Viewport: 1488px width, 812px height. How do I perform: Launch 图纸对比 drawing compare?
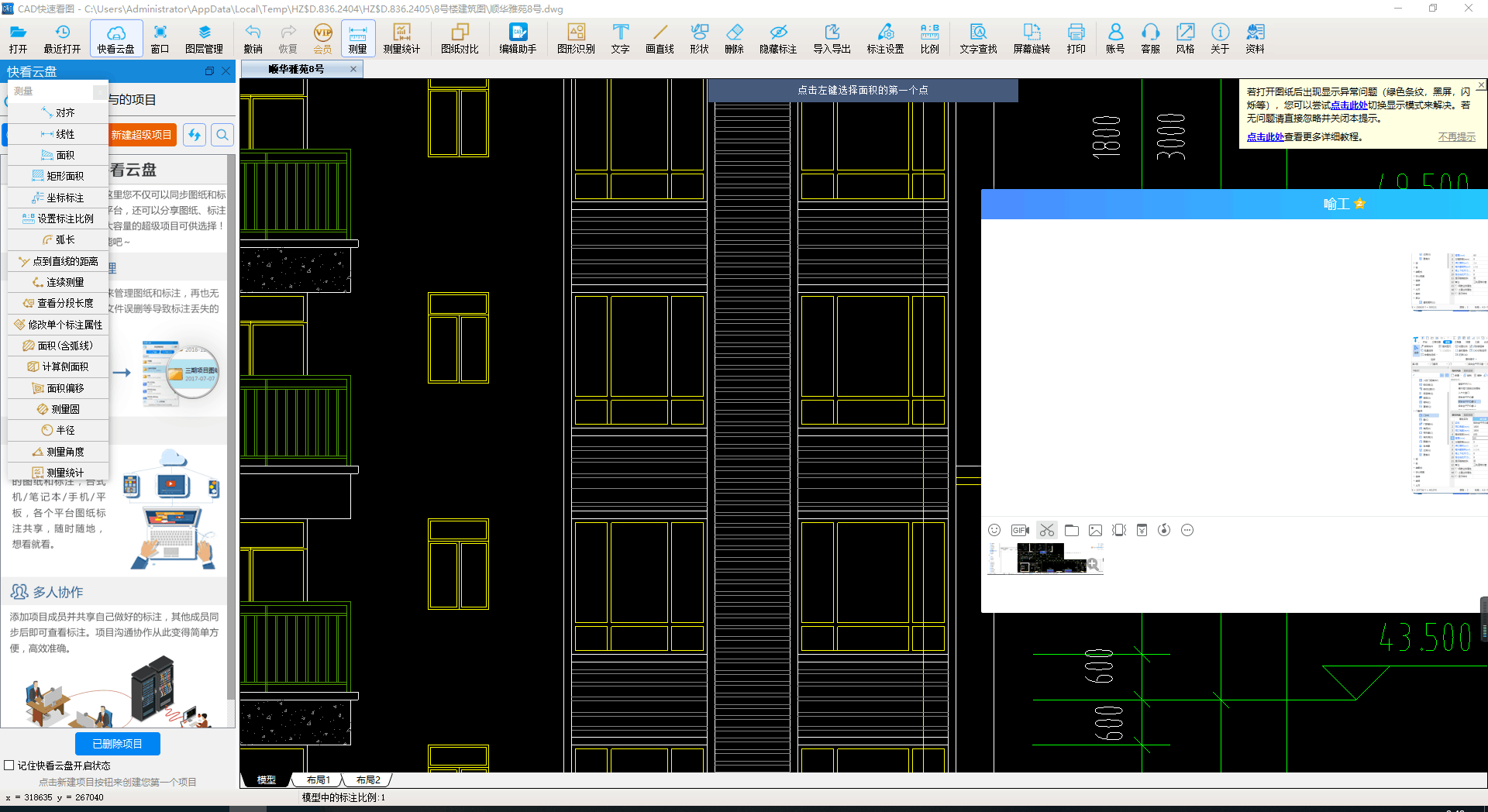pos(460,38)
